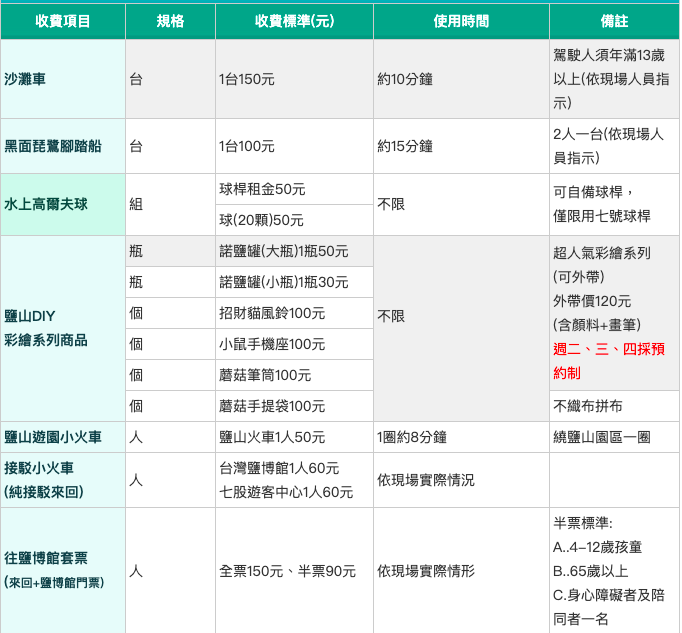Click the 可自備球桿 note cell
Screen dimensions: 682x633
614,204
